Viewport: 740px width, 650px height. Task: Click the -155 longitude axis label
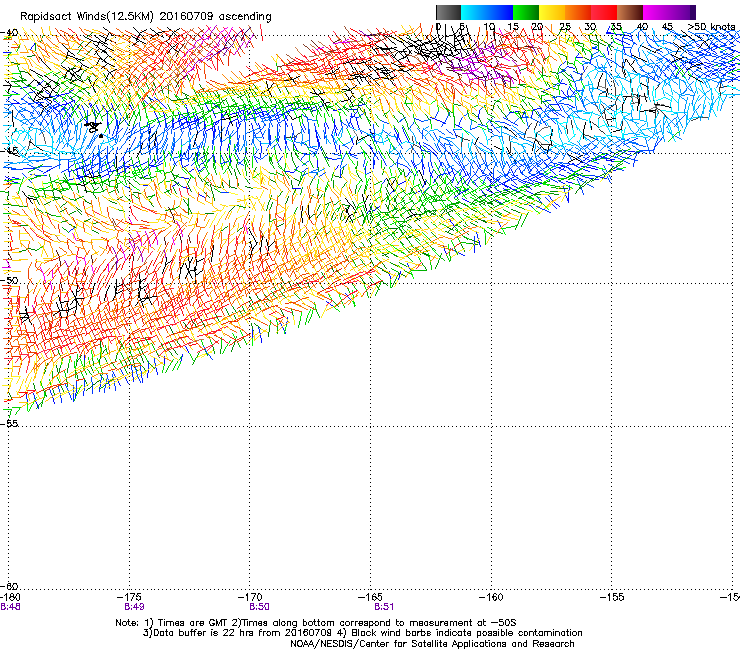[612, 598]
